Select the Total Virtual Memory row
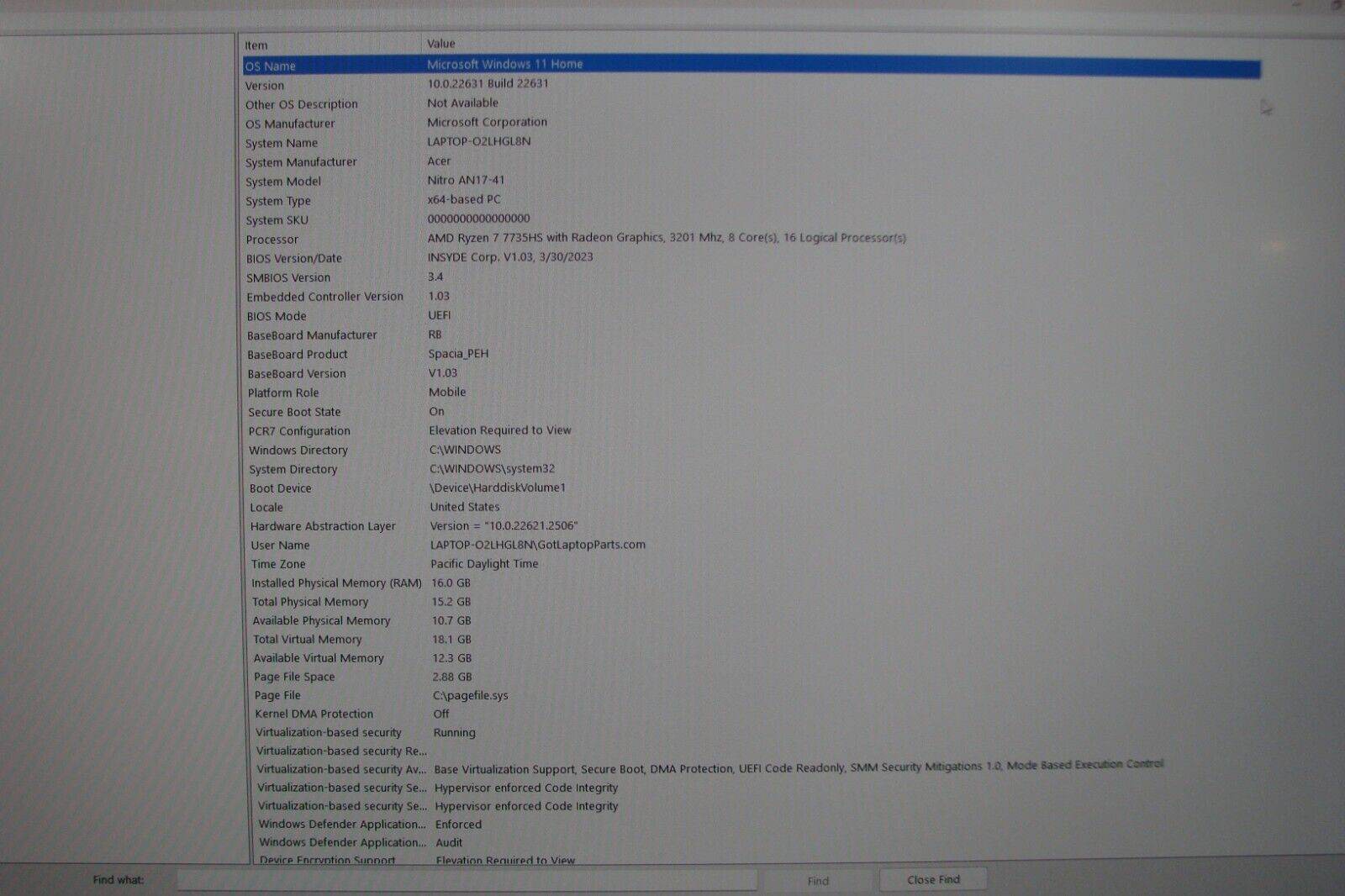Viewport: 1345px width, 896px height. 308,640
